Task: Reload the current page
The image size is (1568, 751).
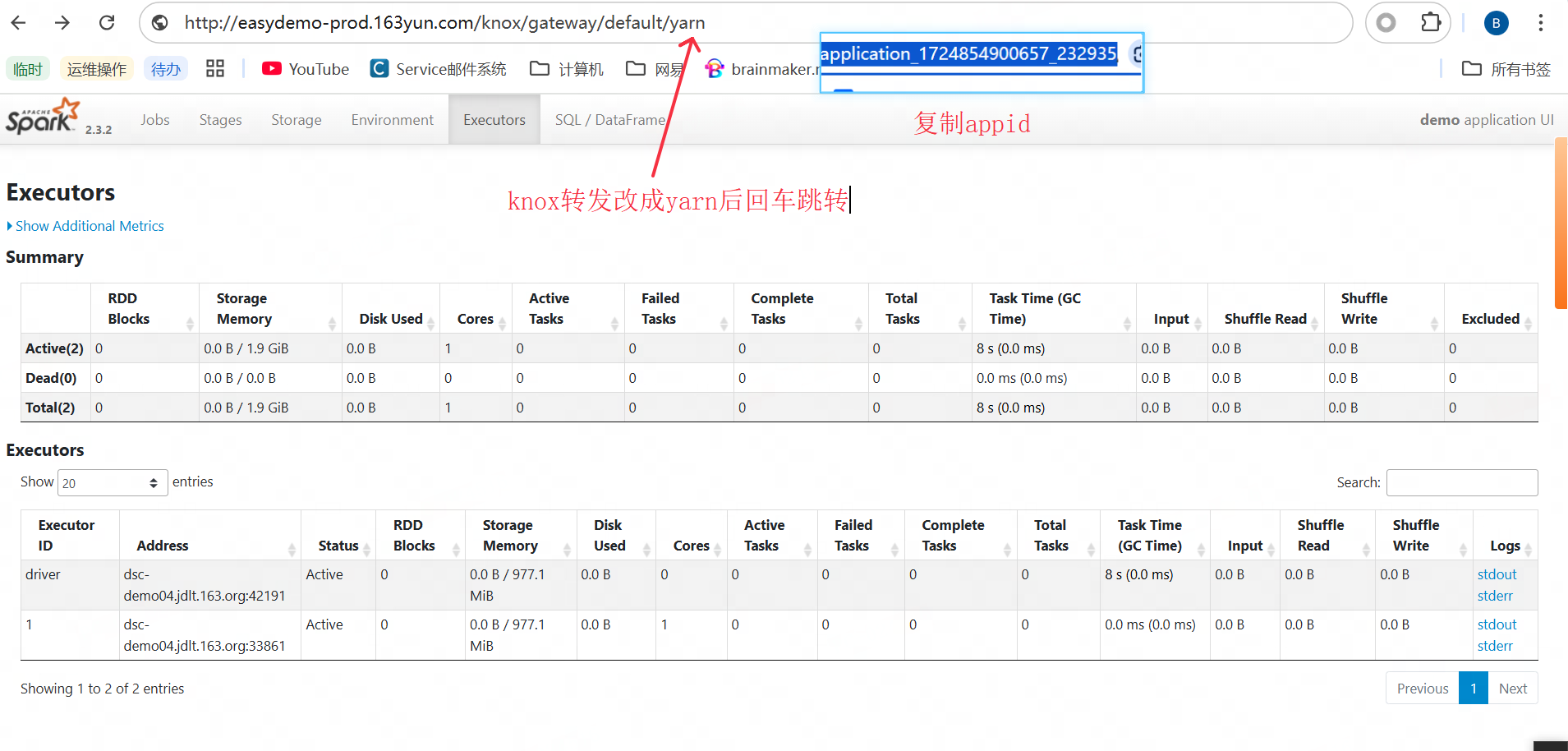Action: pyautogui.click(x=107, y=22)
